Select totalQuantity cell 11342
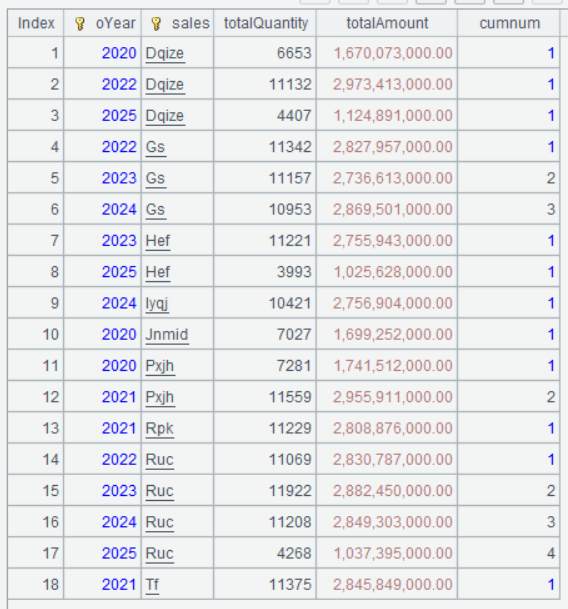Screen dimensions: 568x609 coord(265,147)
